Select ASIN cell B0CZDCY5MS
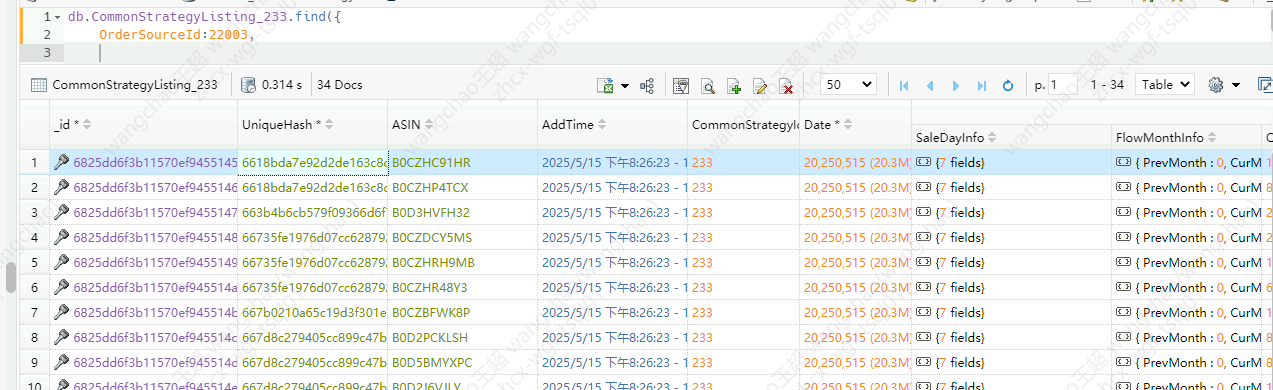The height and width of the screenshot is (390, 1273). pyautogui.click(x=463, y=237)
